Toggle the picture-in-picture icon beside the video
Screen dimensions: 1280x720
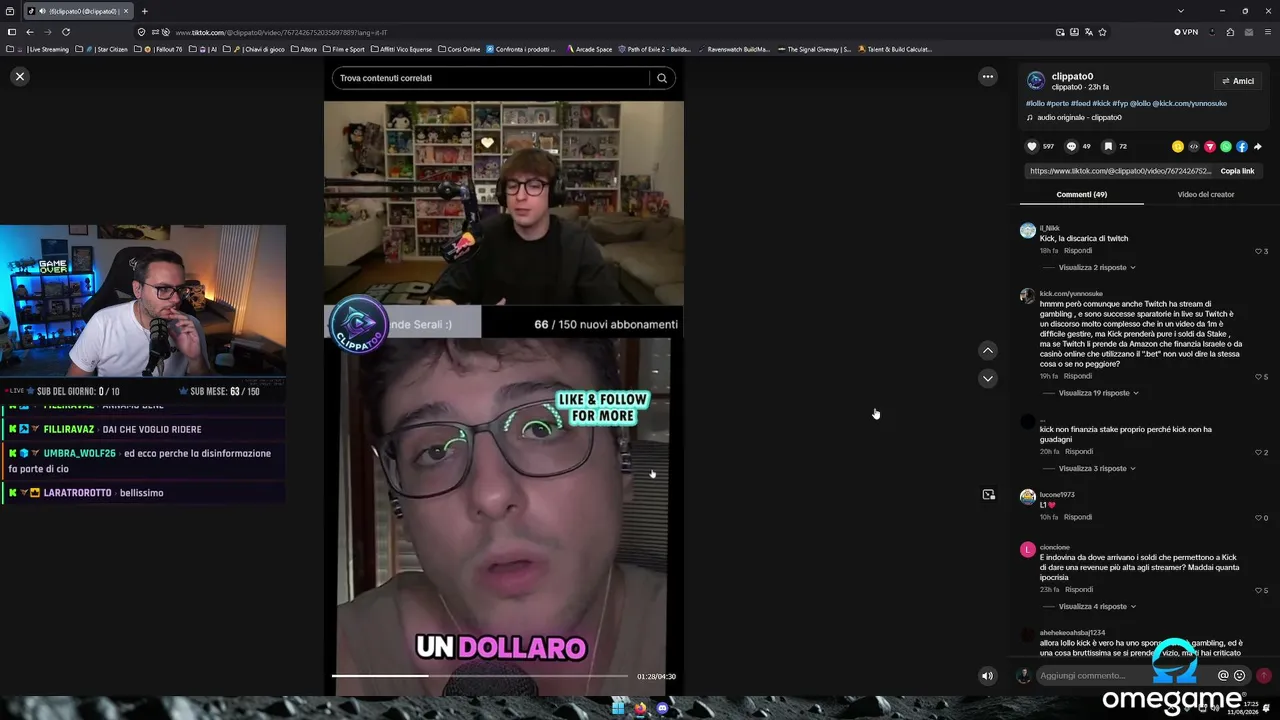989,494
